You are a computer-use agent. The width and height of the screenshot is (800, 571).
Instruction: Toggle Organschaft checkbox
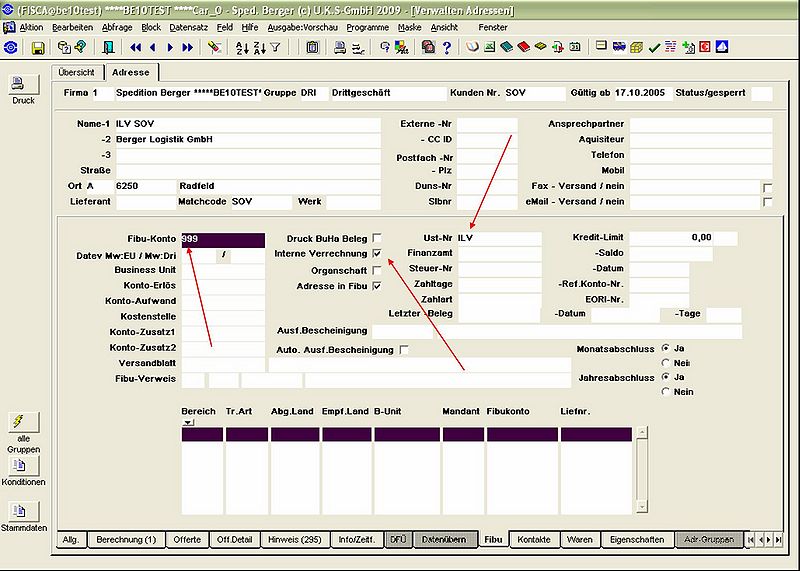click(377, 270)
